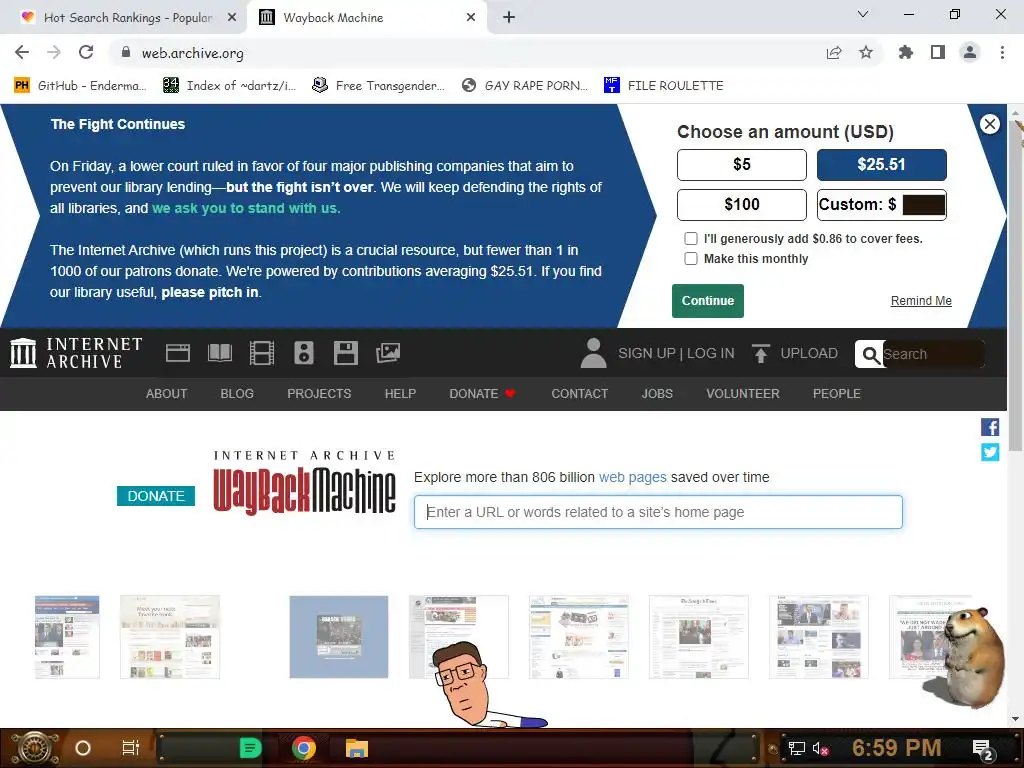Viewport: 1024px width, 768px height.
Task: Reload the current page
Action: tap(86, 52)
